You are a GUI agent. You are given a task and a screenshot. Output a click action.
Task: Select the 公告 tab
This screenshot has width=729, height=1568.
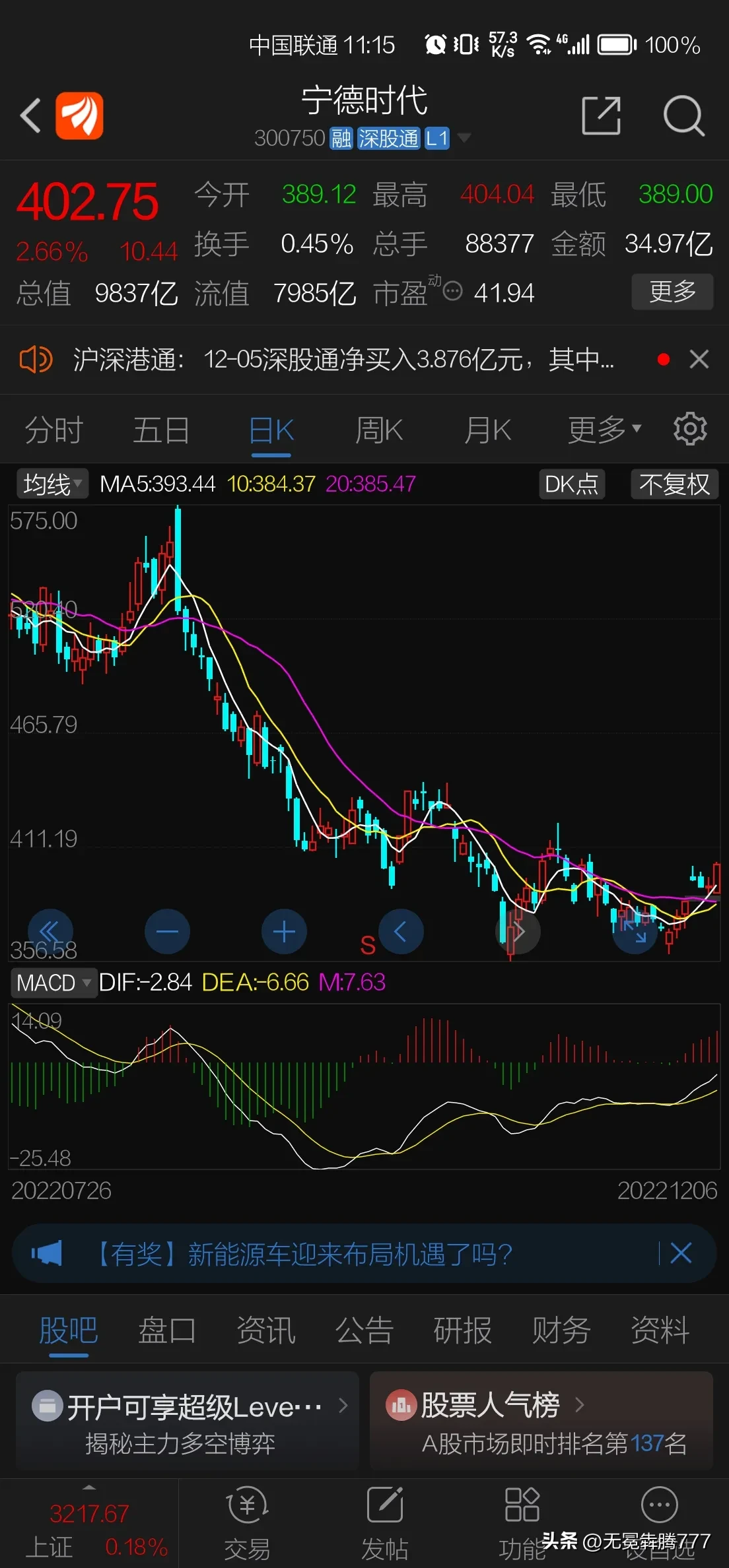tap(364, 1330)
